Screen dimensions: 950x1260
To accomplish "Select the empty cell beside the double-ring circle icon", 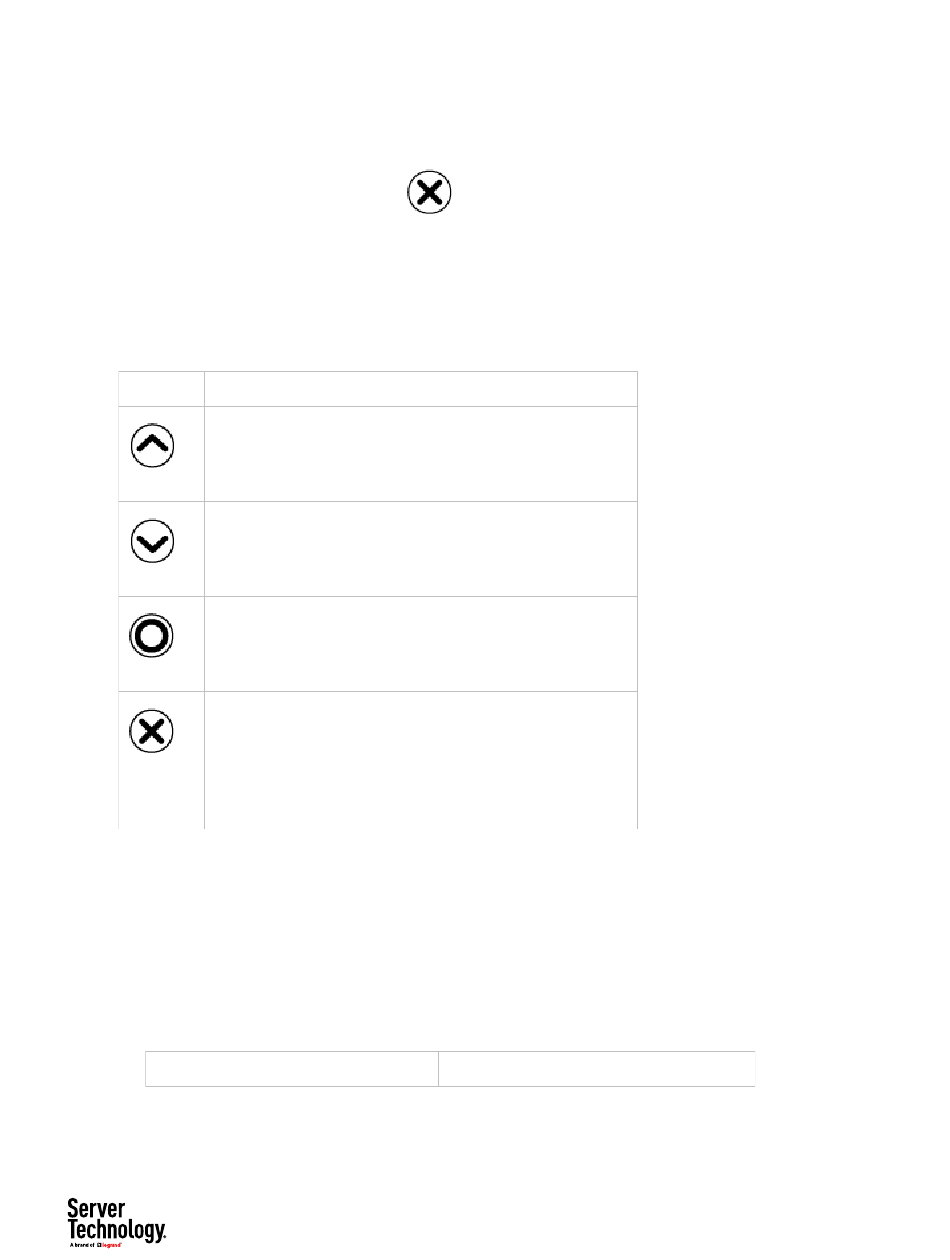I will click(421, 644).
